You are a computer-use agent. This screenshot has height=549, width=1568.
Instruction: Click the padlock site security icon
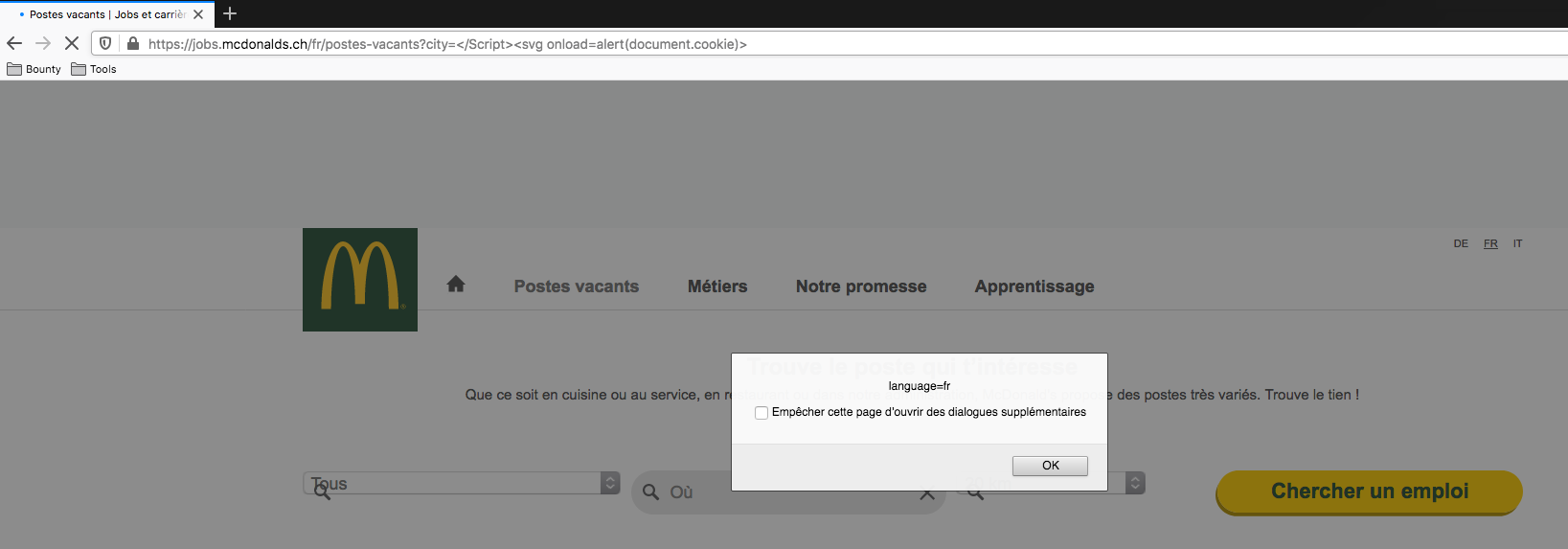click(133, 43)
